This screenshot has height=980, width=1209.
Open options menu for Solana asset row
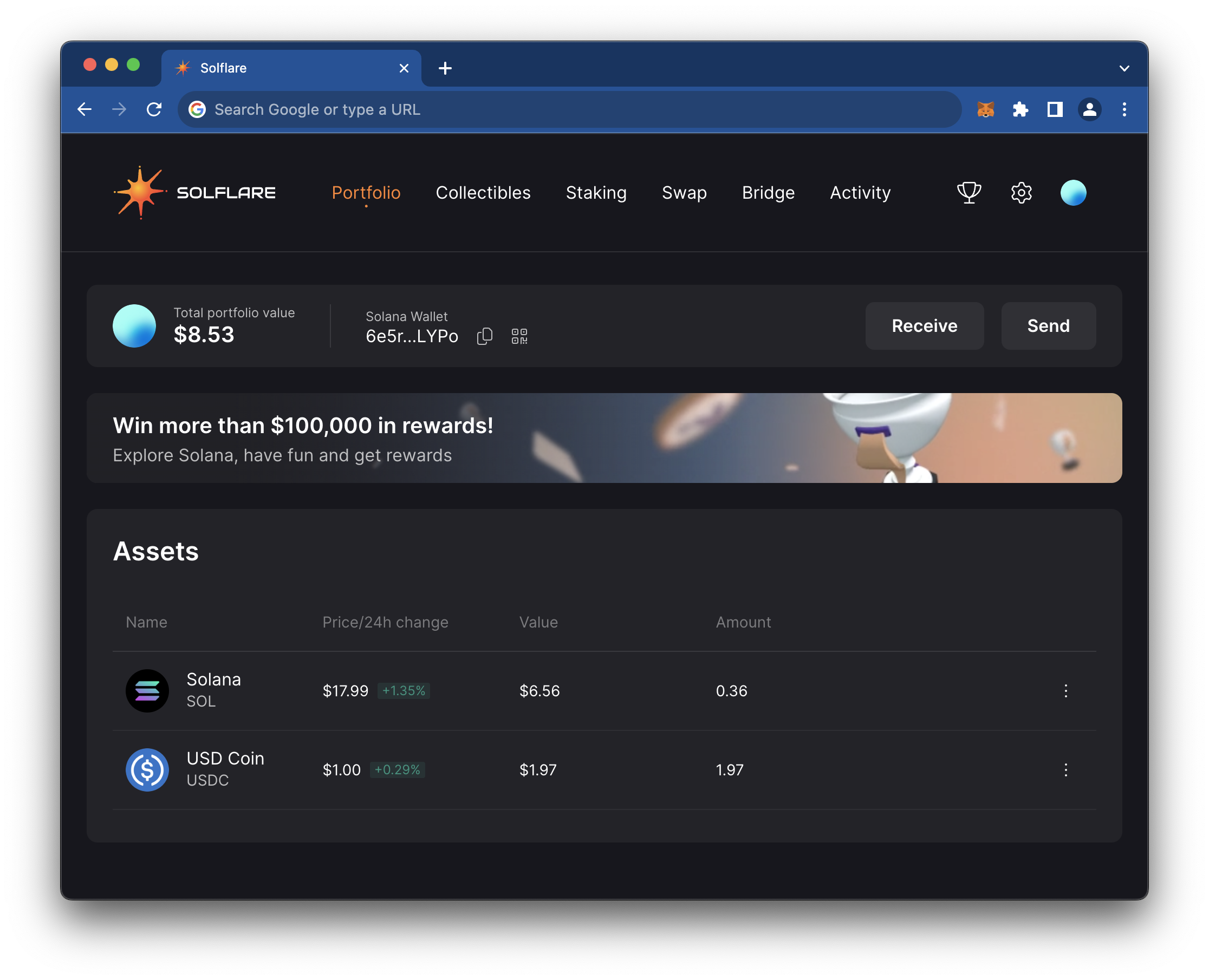[x=1066, y=690]
